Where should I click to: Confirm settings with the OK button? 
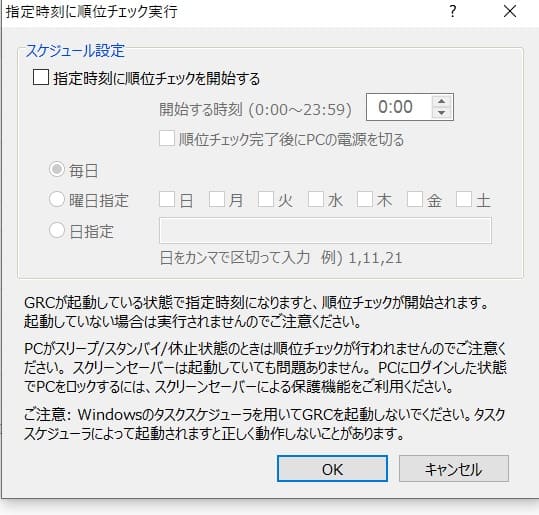pyautogui.click(x=332, y=469)
